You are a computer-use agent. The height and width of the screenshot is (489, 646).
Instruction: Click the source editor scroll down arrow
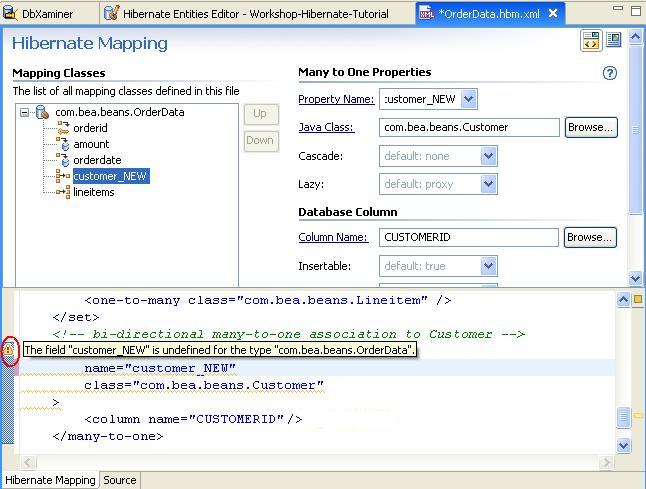(x=623, y=445)
